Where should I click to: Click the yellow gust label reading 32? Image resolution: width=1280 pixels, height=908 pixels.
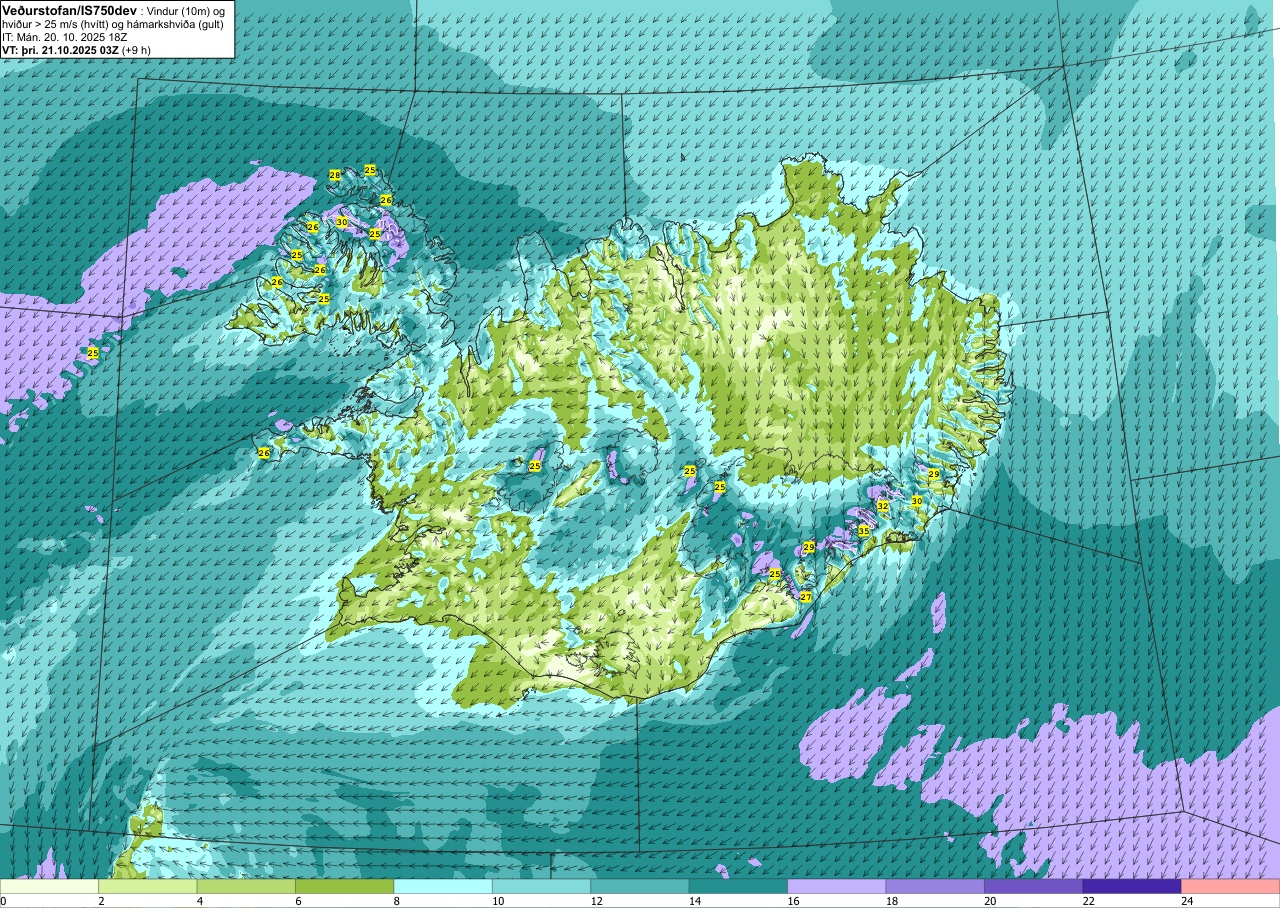[882, 506]
